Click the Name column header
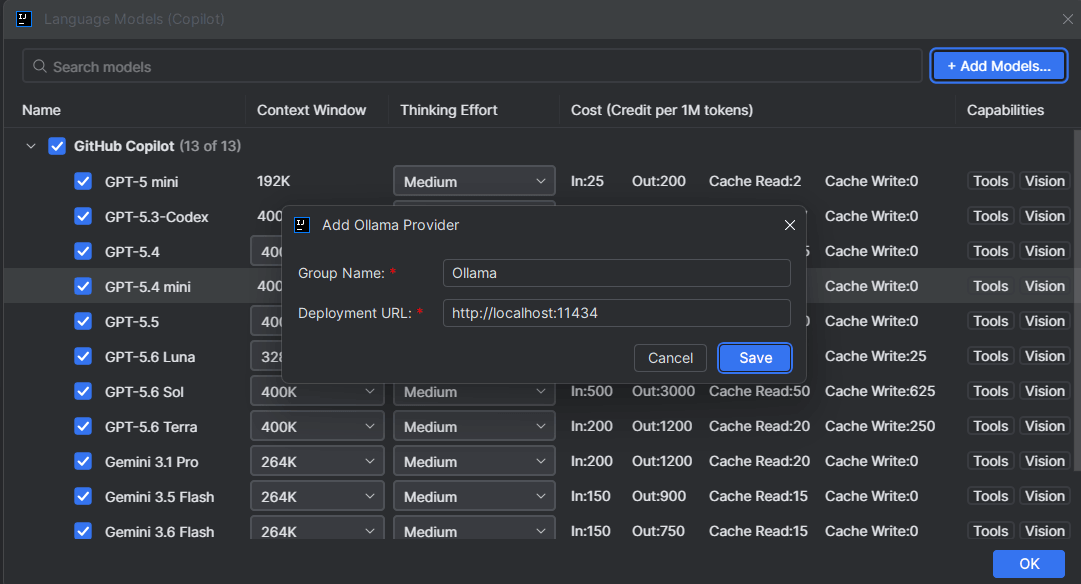Image resolution: width=1081 pixels, height=584 pixels. [x=41, y=110]
